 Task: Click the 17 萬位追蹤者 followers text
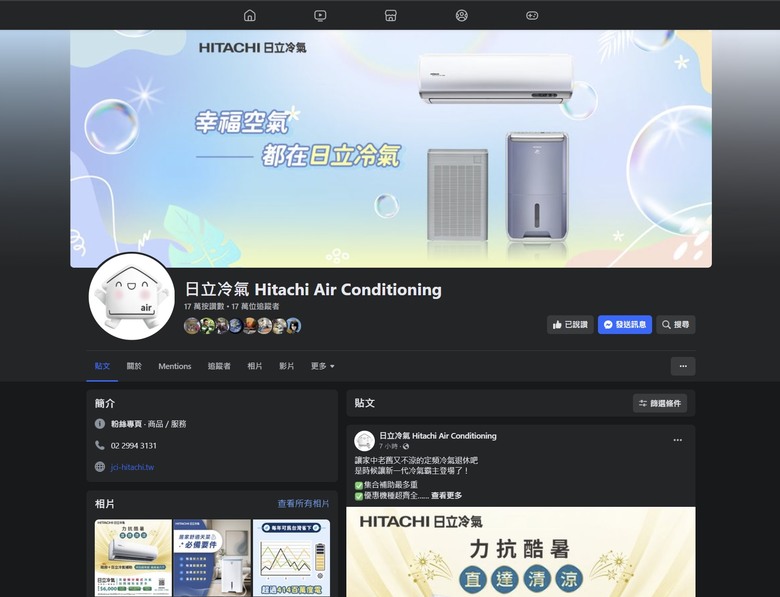click(x=255, y=306)
